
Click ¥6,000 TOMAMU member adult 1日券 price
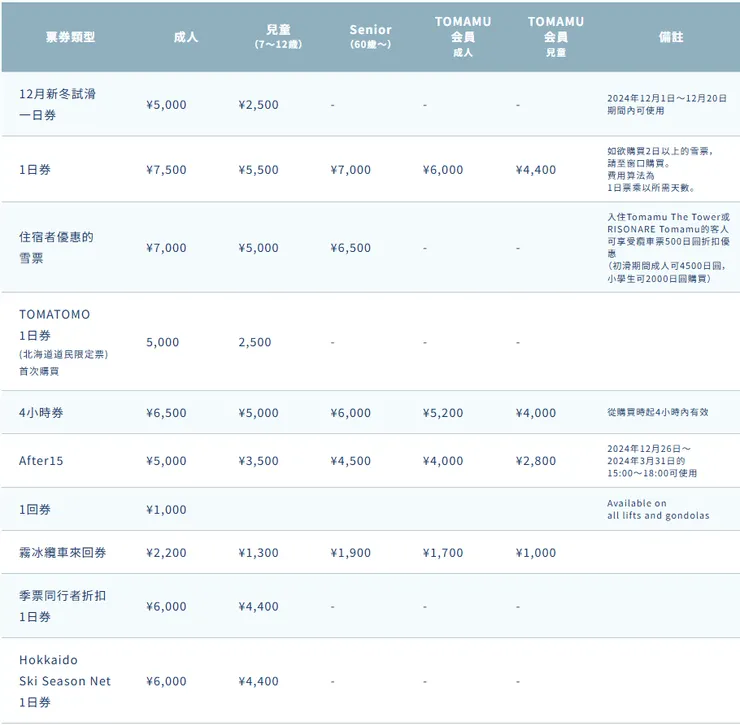443,170
